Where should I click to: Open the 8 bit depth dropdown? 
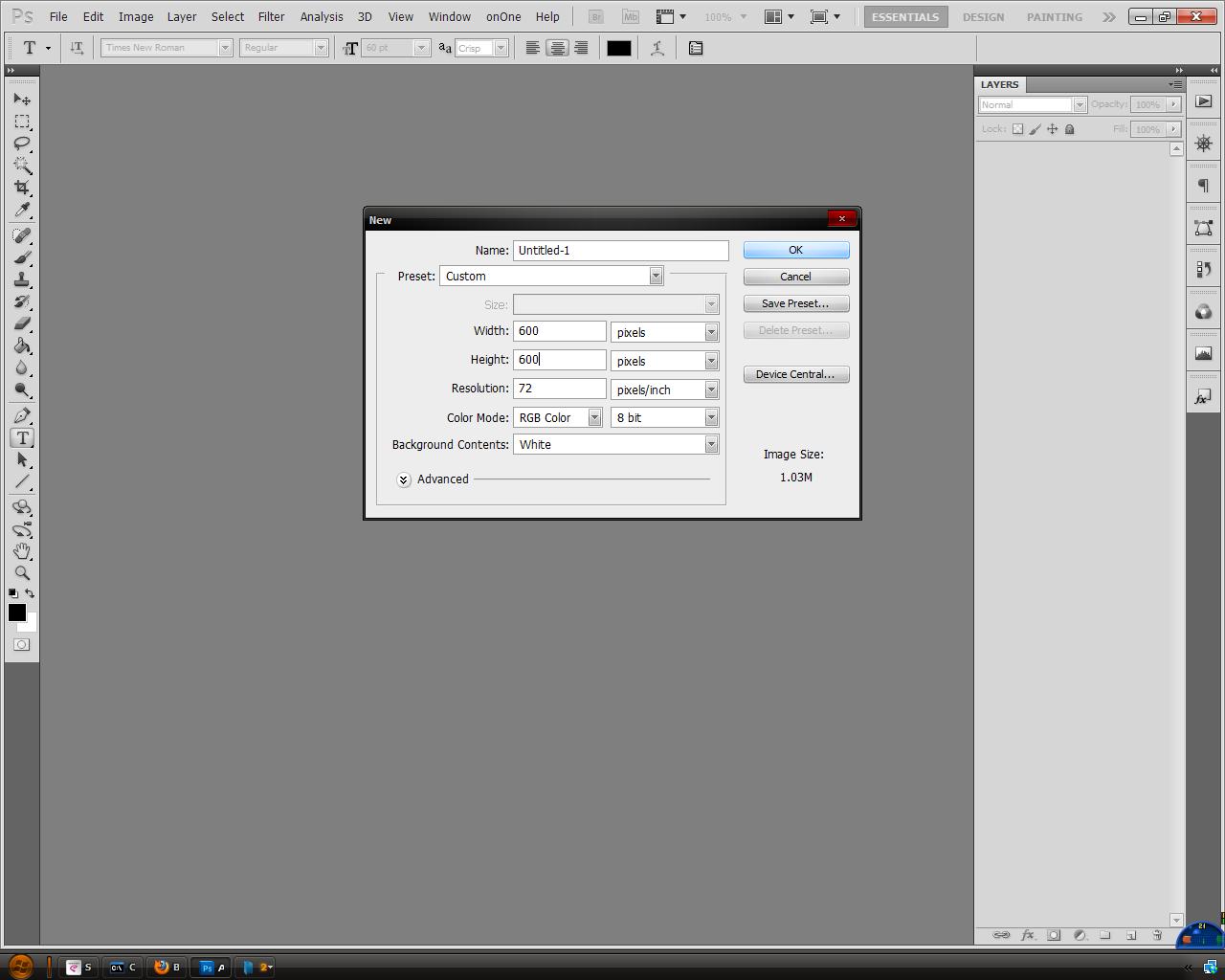tap(665, 417)
